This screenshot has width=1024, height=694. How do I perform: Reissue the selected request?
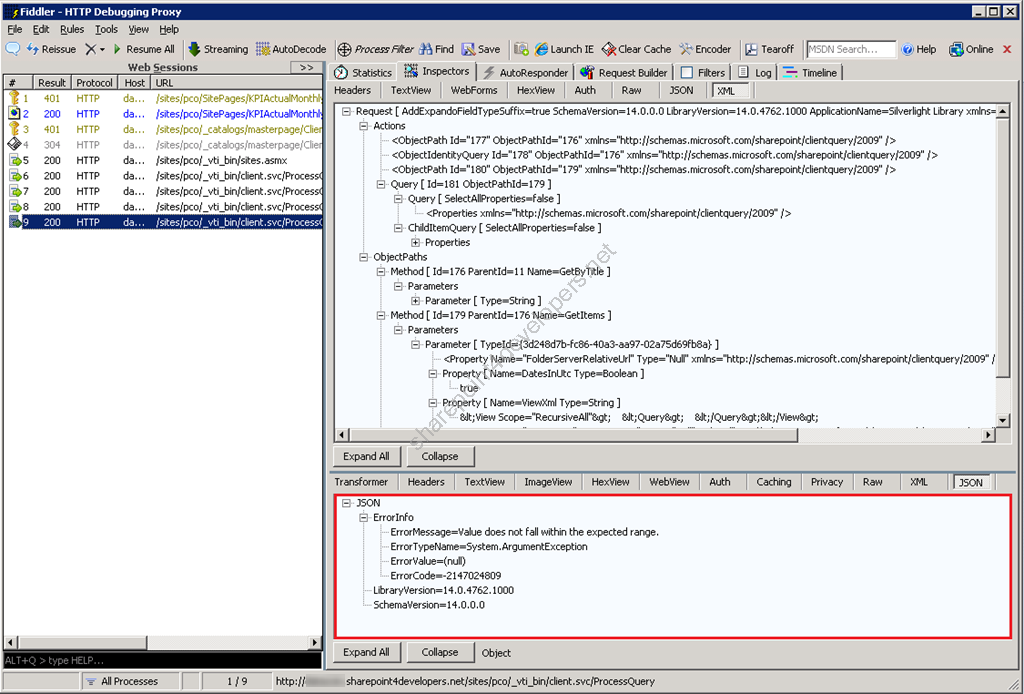point(52,49)
